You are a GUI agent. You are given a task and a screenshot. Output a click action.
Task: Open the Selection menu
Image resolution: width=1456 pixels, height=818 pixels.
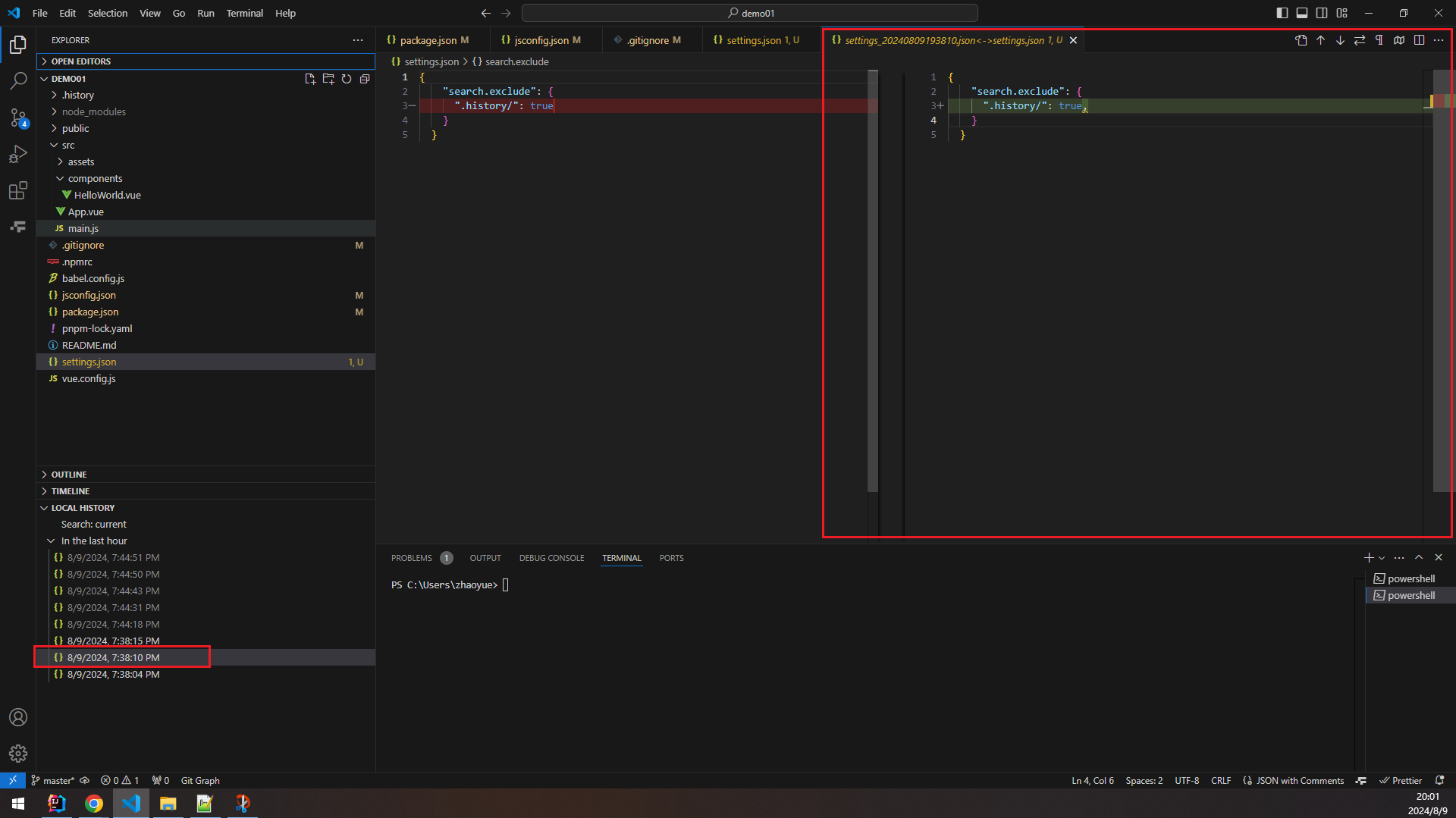(x=108, y=13)
